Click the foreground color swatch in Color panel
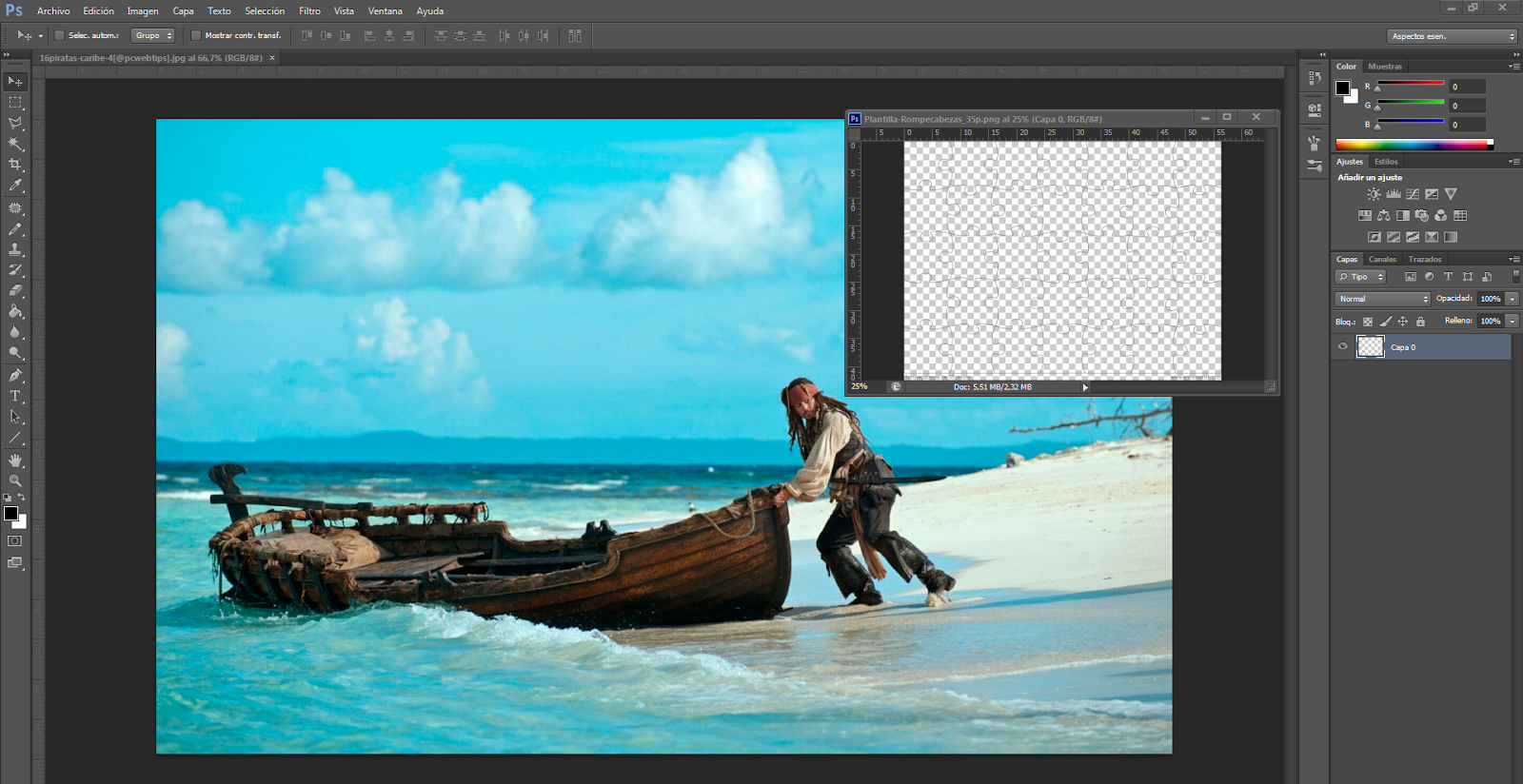The height and width of the screenshot is (784, 1523). click(1342, 88)
